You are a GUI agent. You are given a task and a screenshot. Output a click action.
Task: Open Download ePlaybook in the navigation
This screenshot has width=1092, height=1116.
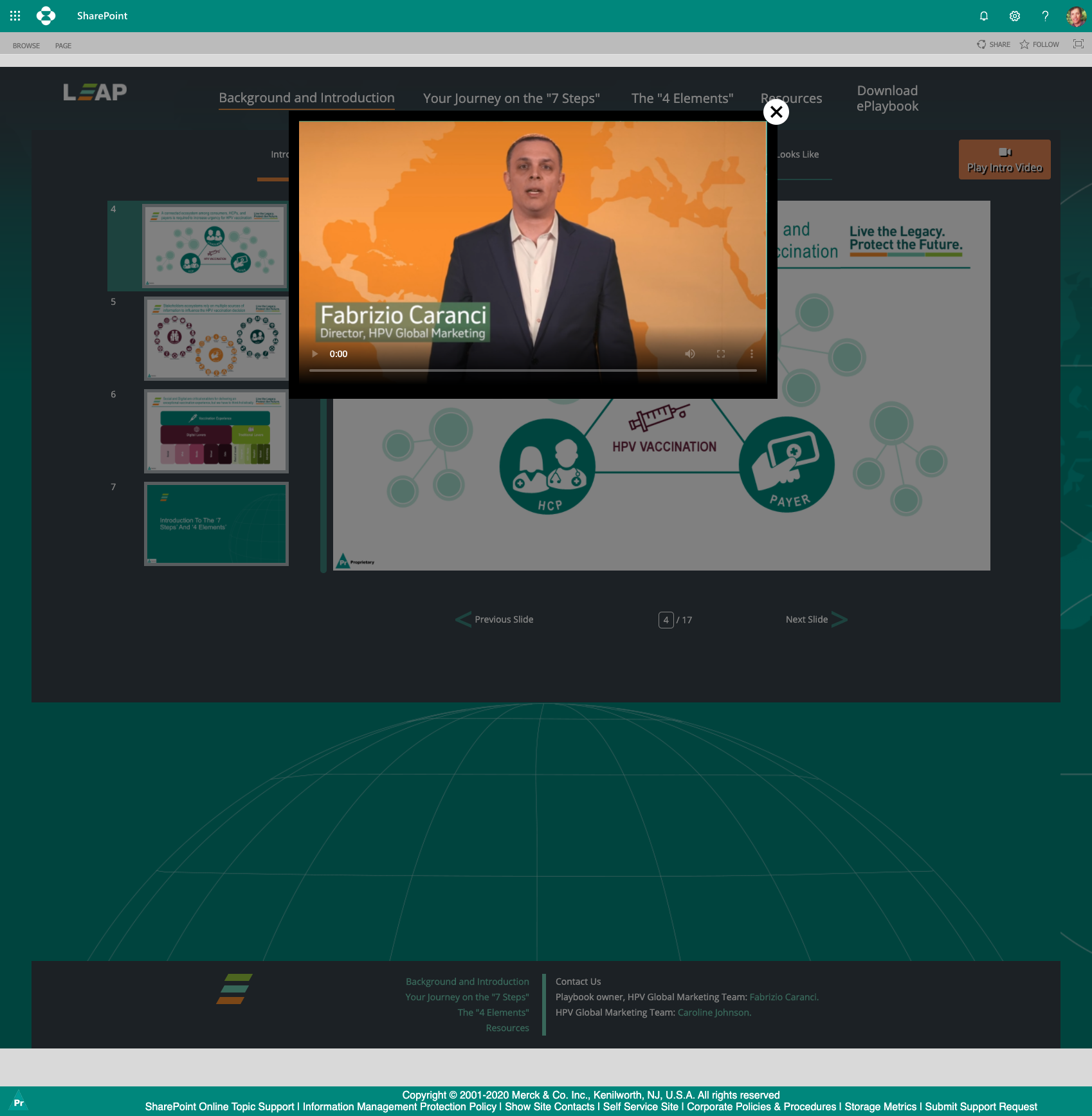coord(887,98)
